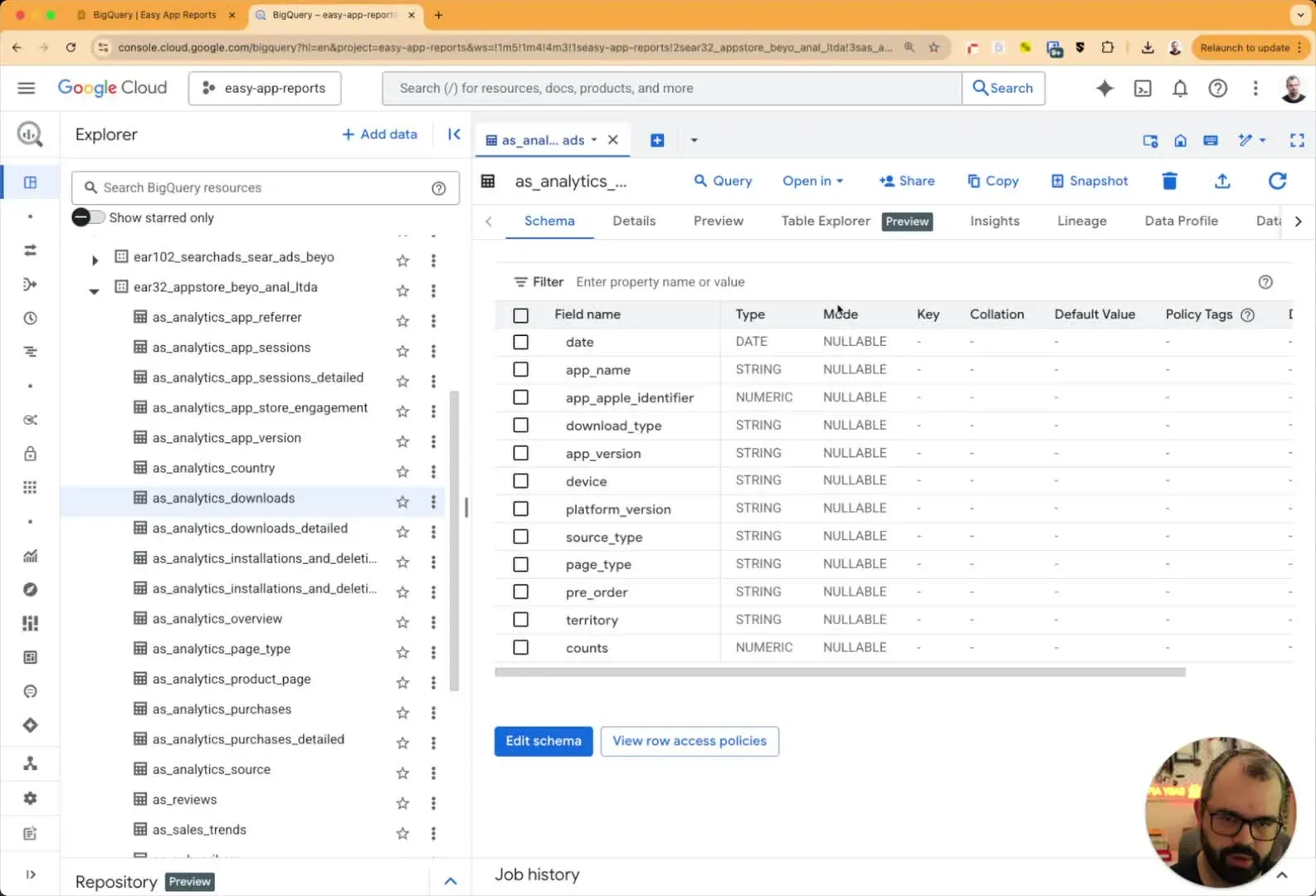The height and width of the screenshot is (896, 1316).
Task: Focus the Search BigQuery resources field
Action: coord(266,188)
